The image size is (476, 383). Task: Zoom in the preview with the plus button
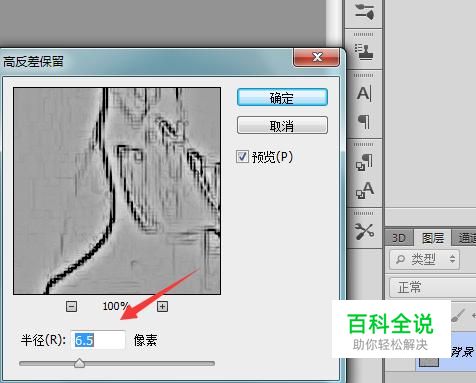(162, 306)
